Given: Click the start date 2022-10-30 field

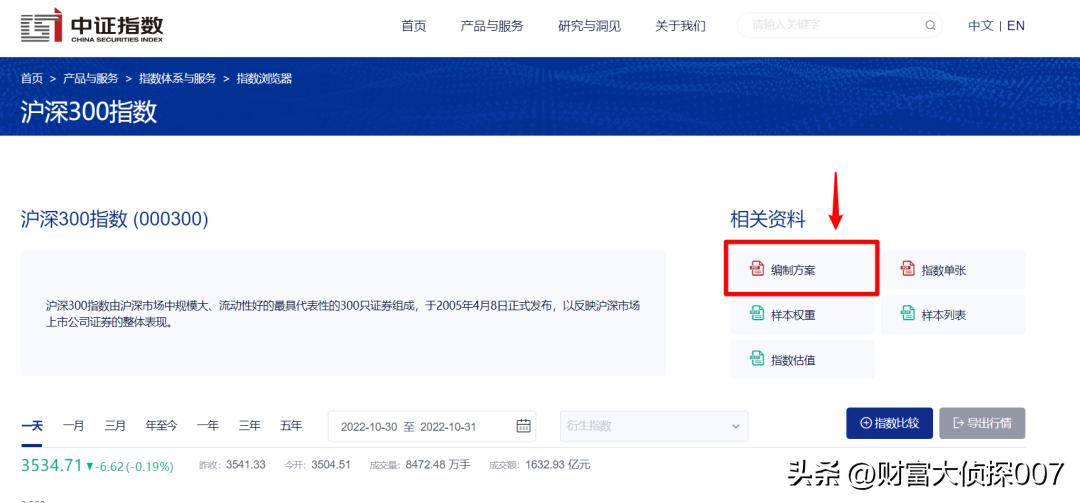Looking at the screenshot, I should point(369,427).
